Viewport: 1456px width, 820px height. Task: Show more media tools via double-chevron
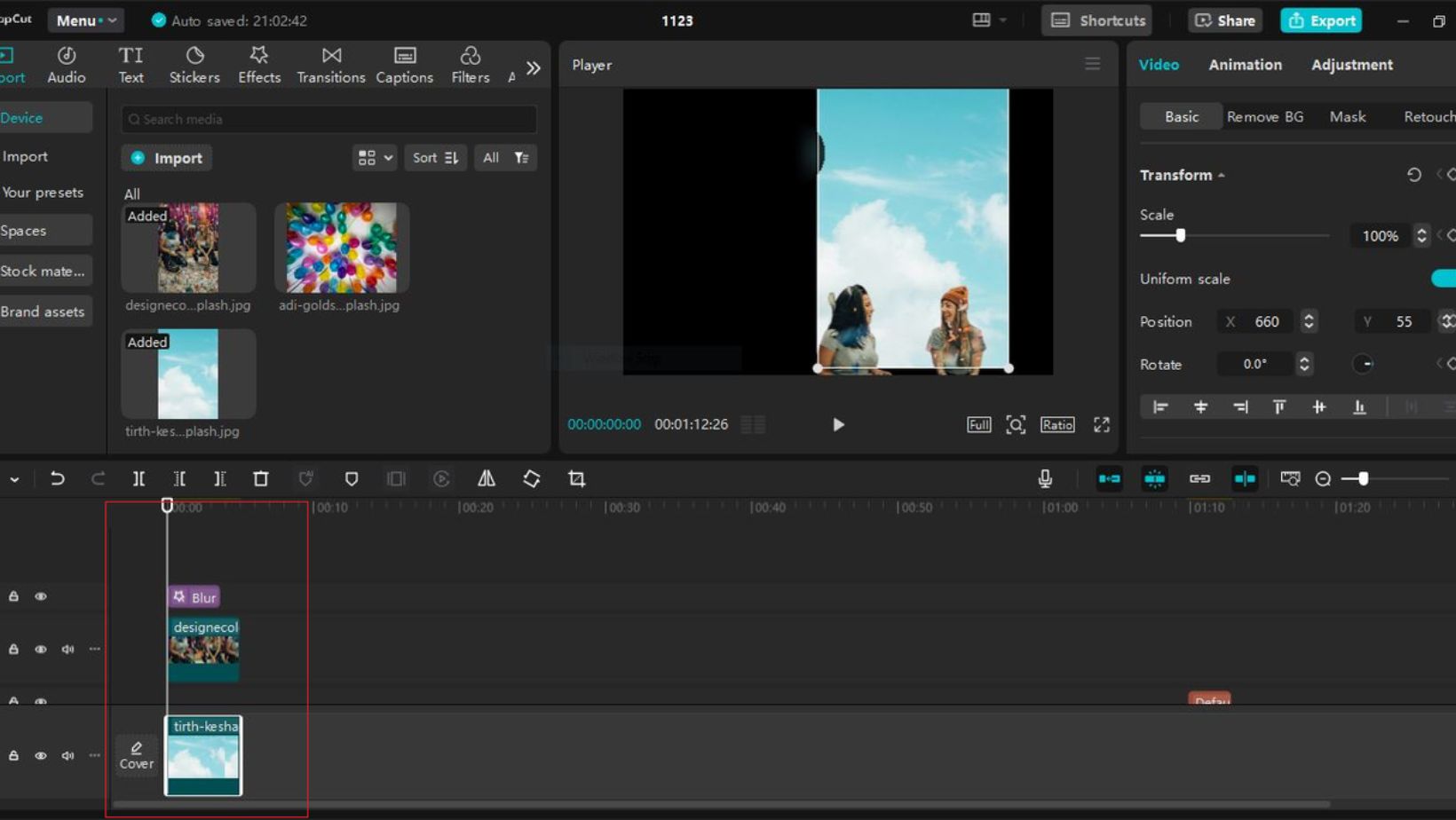point(533,67)
